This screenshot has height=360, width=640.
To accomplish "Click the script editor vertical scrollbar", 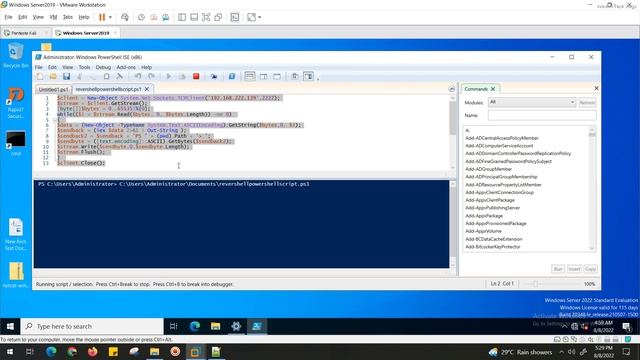I will pyautogui.click(x=453, y=132).
